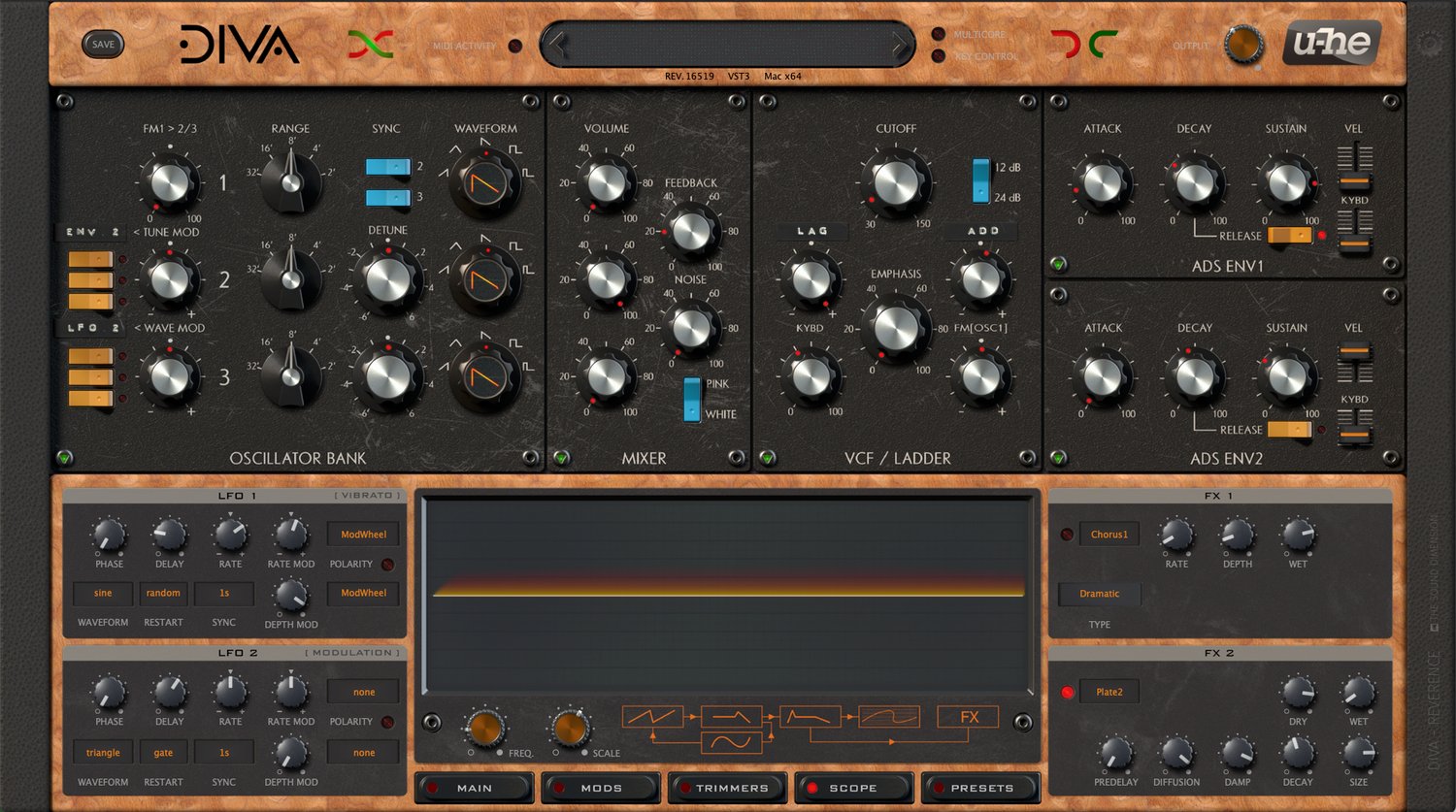Click the ENV1 VEL slider

[1354, 167]
